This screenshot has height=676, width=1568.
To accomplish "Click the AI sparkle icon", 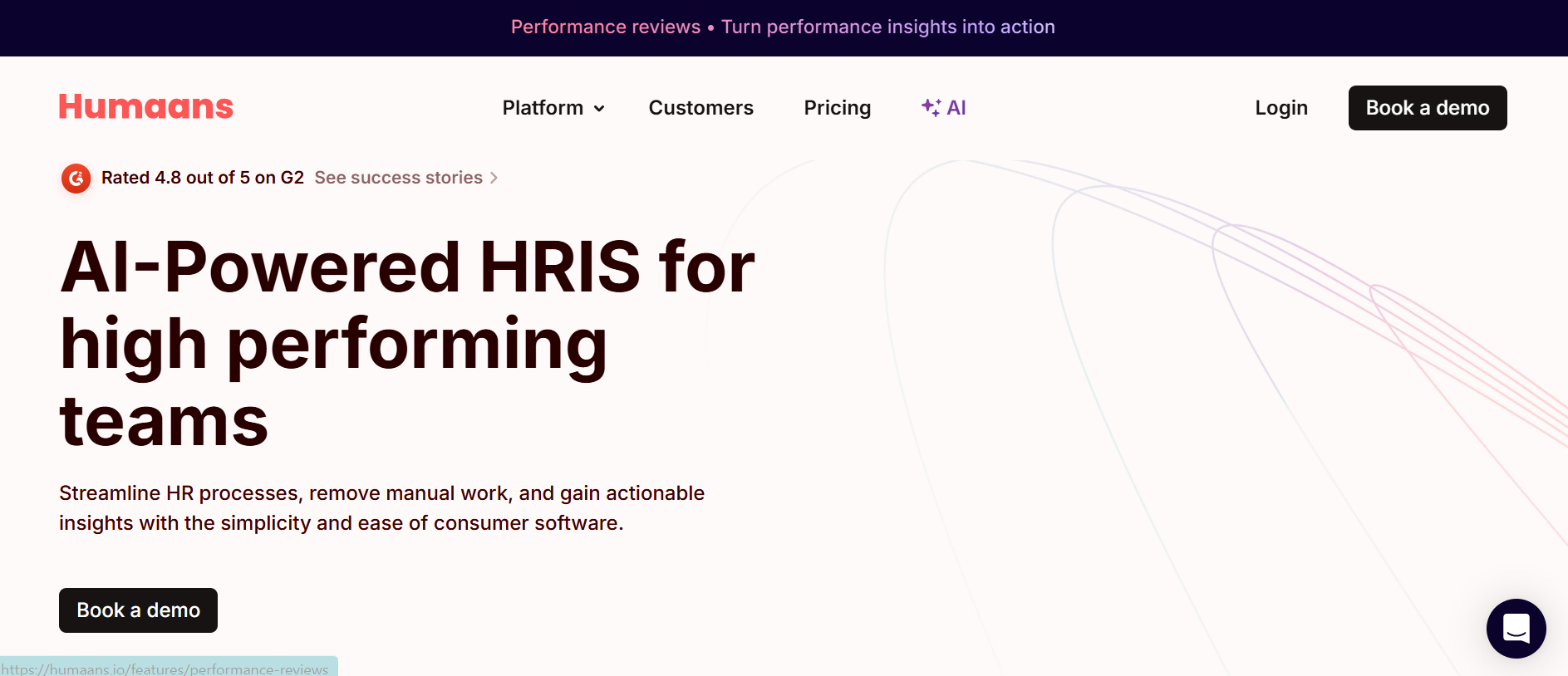I will click(931, 107).
